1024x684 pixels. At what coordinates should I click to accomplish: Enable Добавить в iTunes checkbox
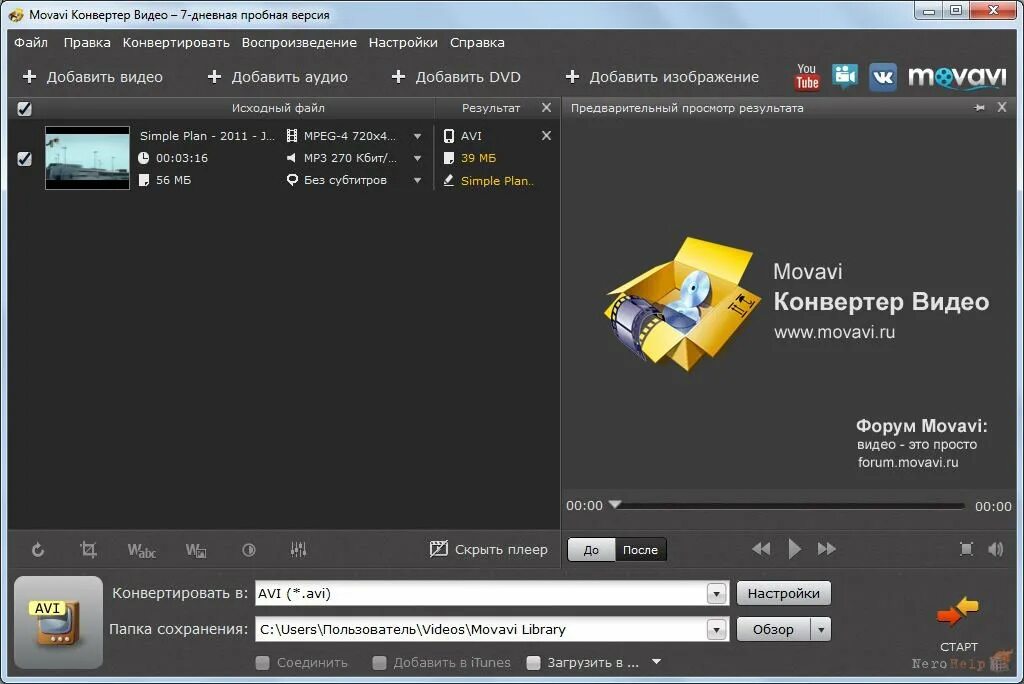[x=379, y=662]
